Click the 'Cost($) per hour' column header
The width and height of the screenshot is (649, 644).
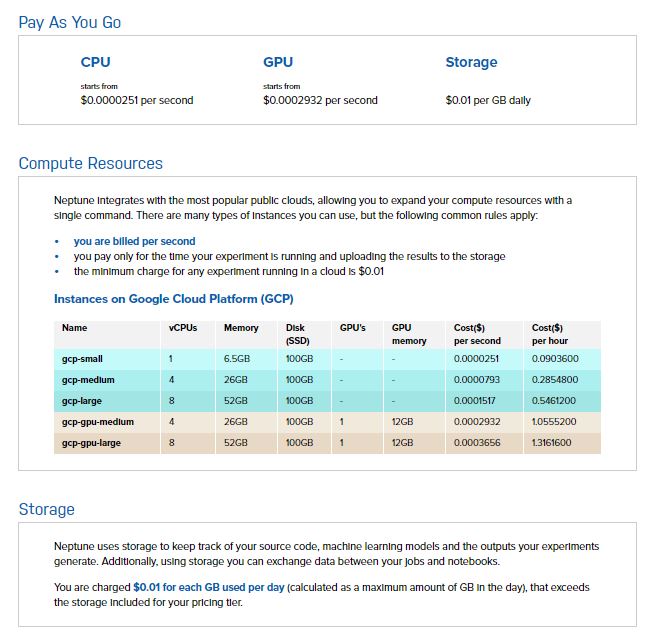point(548,335)
